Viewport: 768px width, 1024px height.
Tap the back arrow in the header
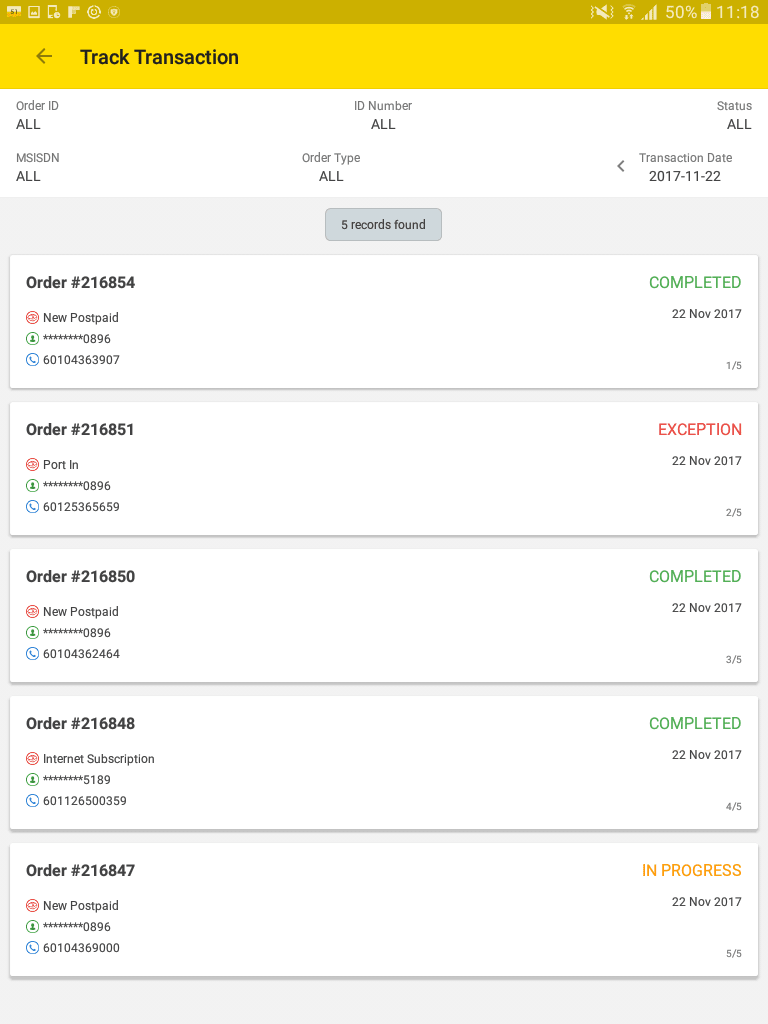(x=44, y=57)
